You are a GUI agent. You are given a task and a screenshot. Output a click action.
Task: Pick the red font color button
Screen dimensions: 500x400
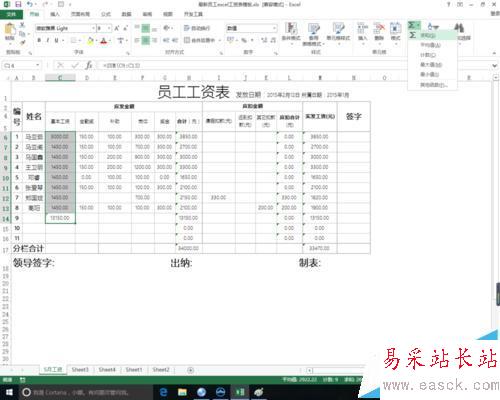click(x=104, y=40)
